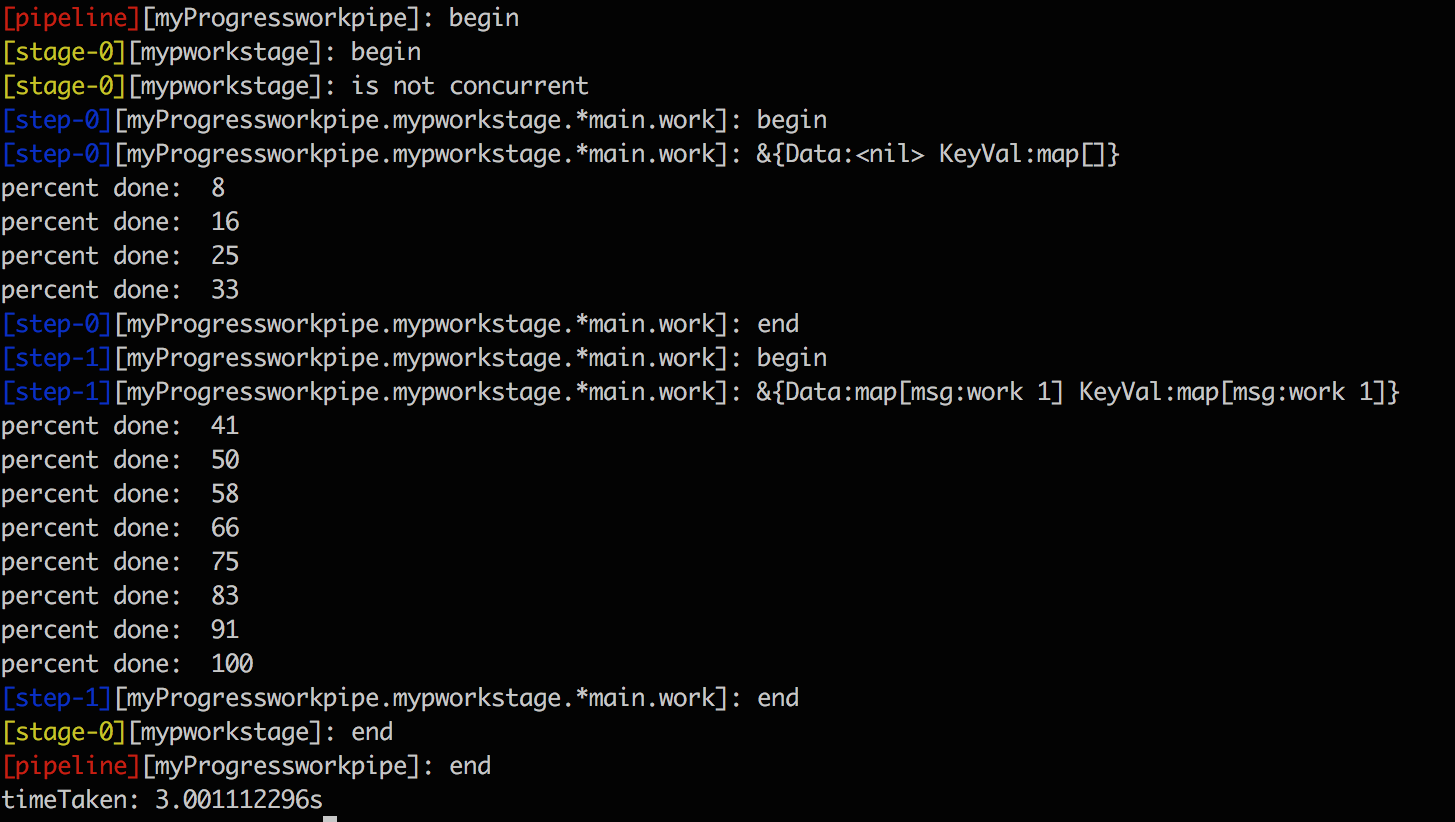The image size is (1455, 822).
Task: Click the 'percent done: 33' line
Action: (120, 290)
